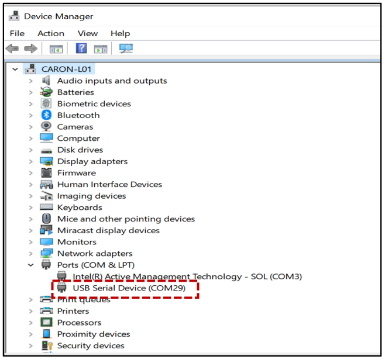Open the Help menu

pos(120,33)
